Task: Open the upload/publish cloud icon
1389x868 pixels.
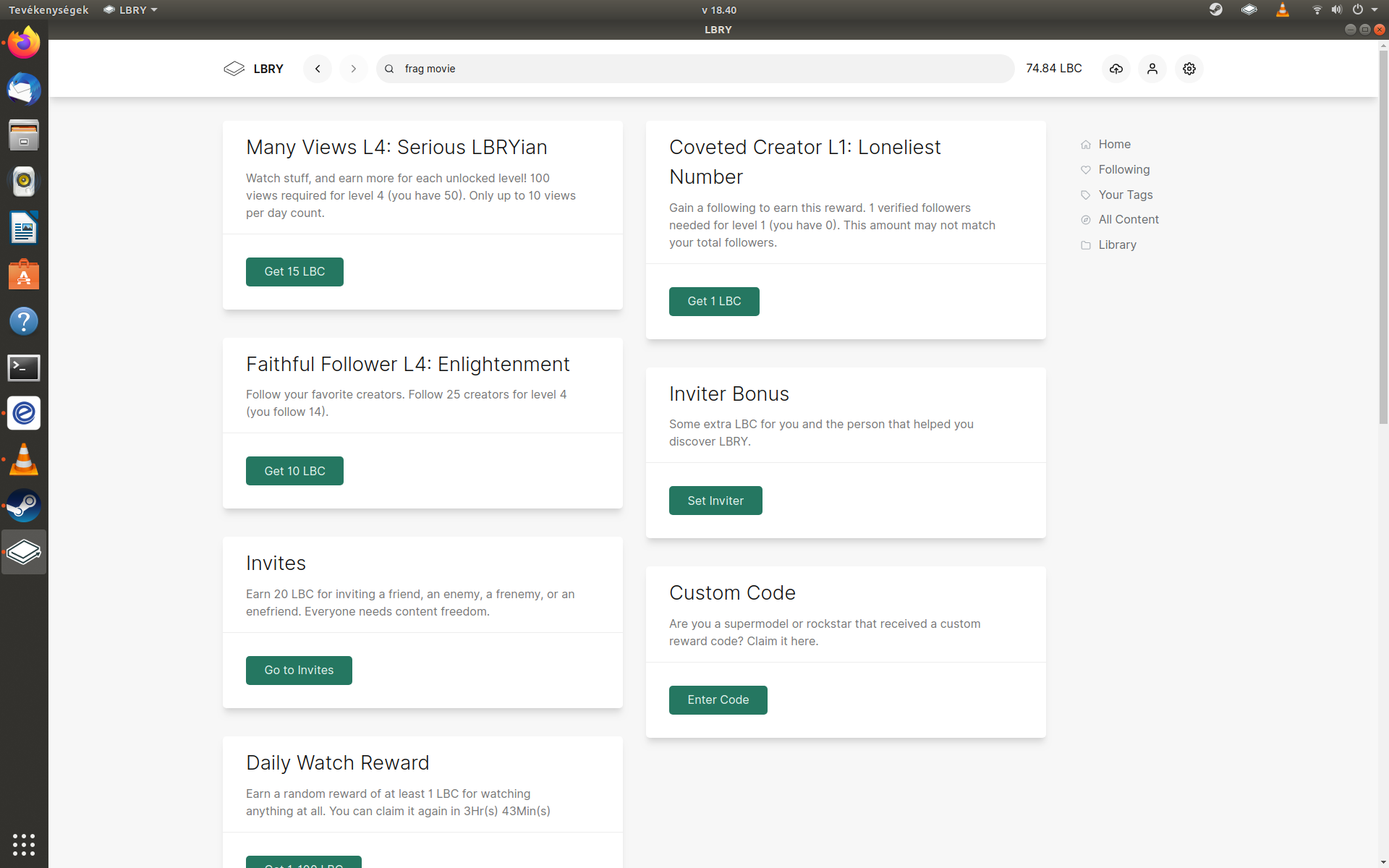Action: 1116,69
